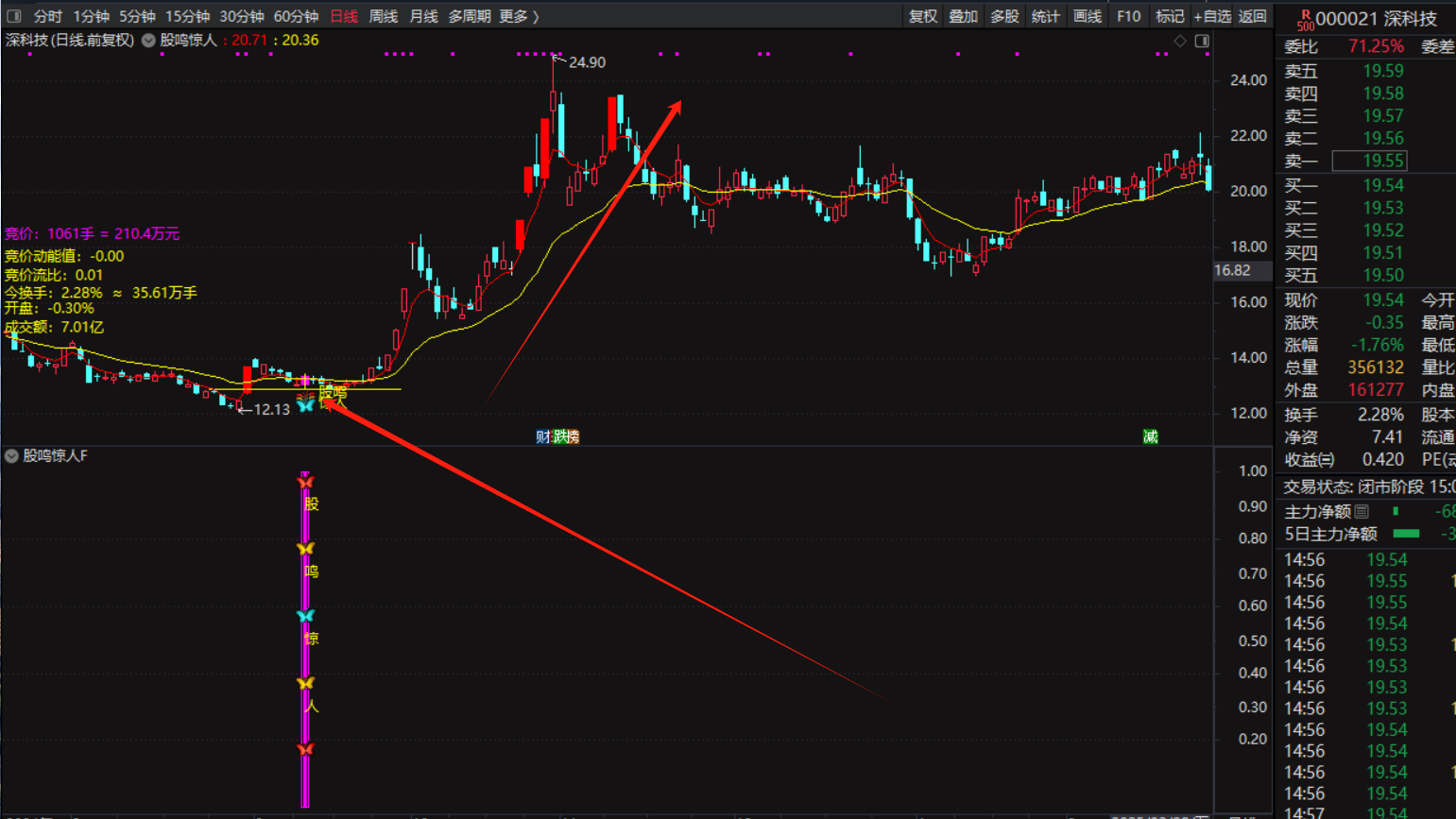
Task: Click the cyan butterfly signal under candles
Action: click(305, 404)
